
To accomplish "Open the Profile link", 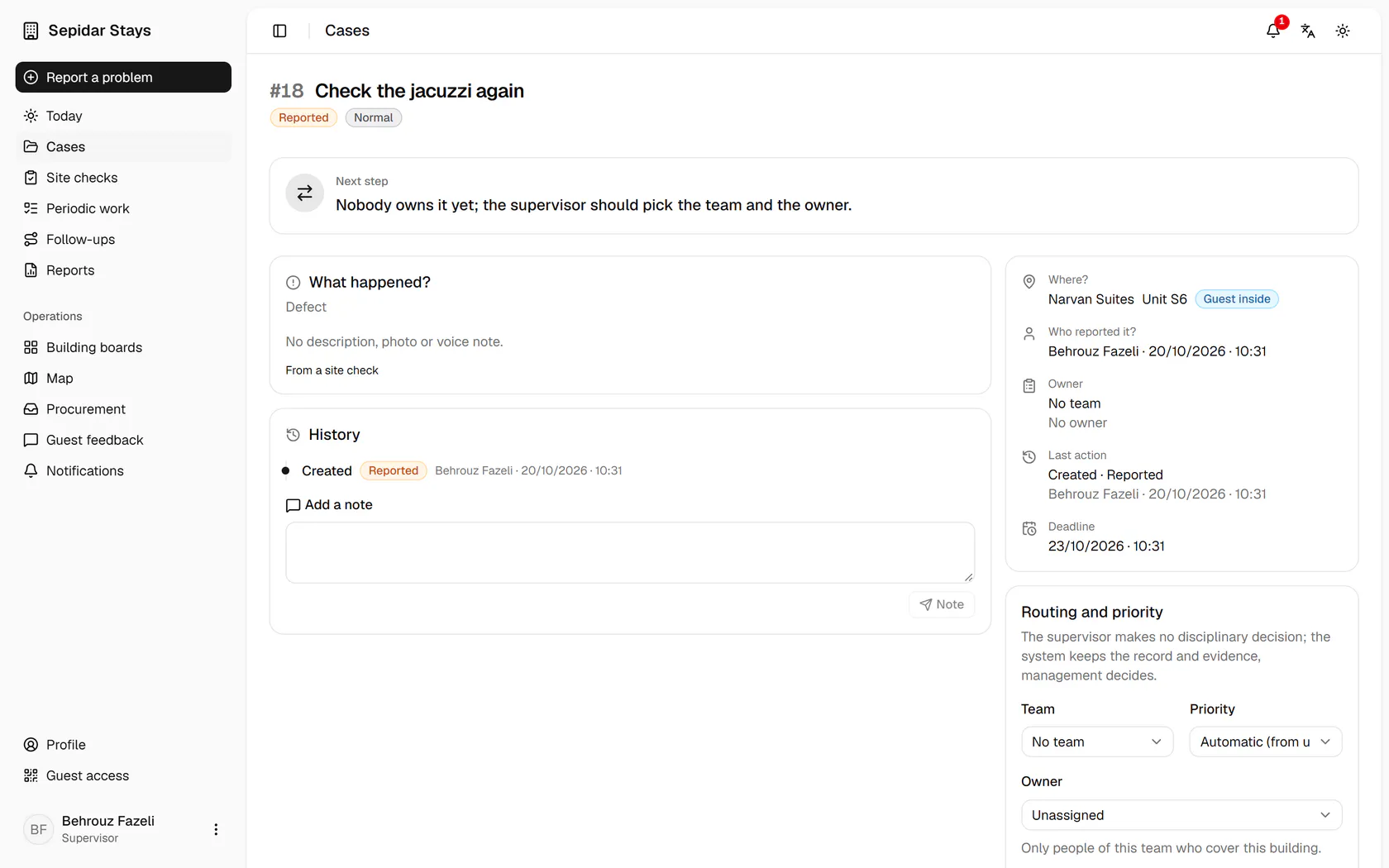I will click(x=123, y=745).
